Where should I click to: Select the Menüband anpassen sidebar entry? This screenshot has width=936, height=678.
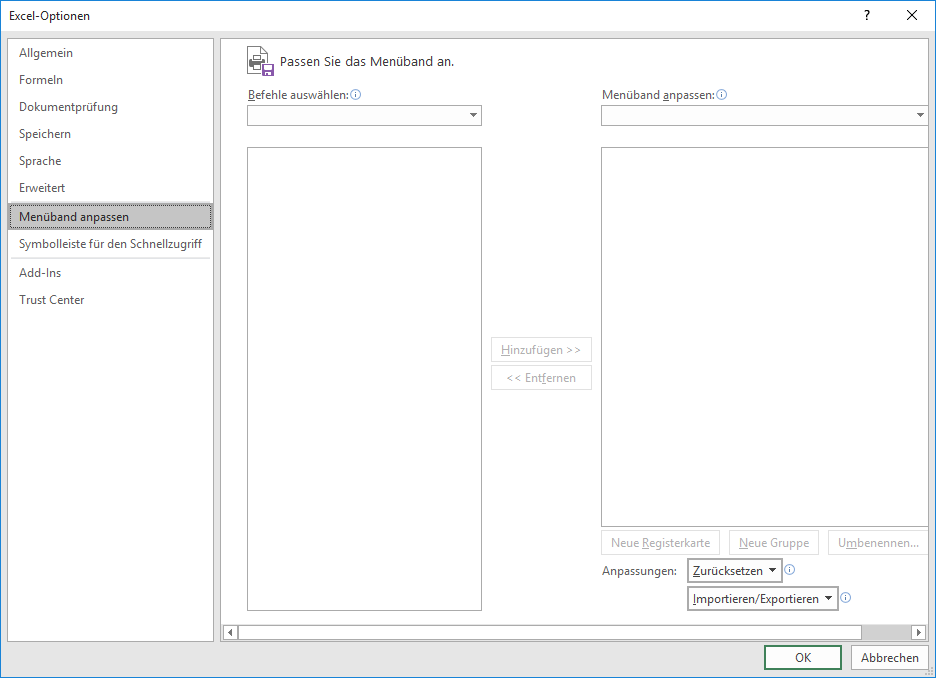110,217
